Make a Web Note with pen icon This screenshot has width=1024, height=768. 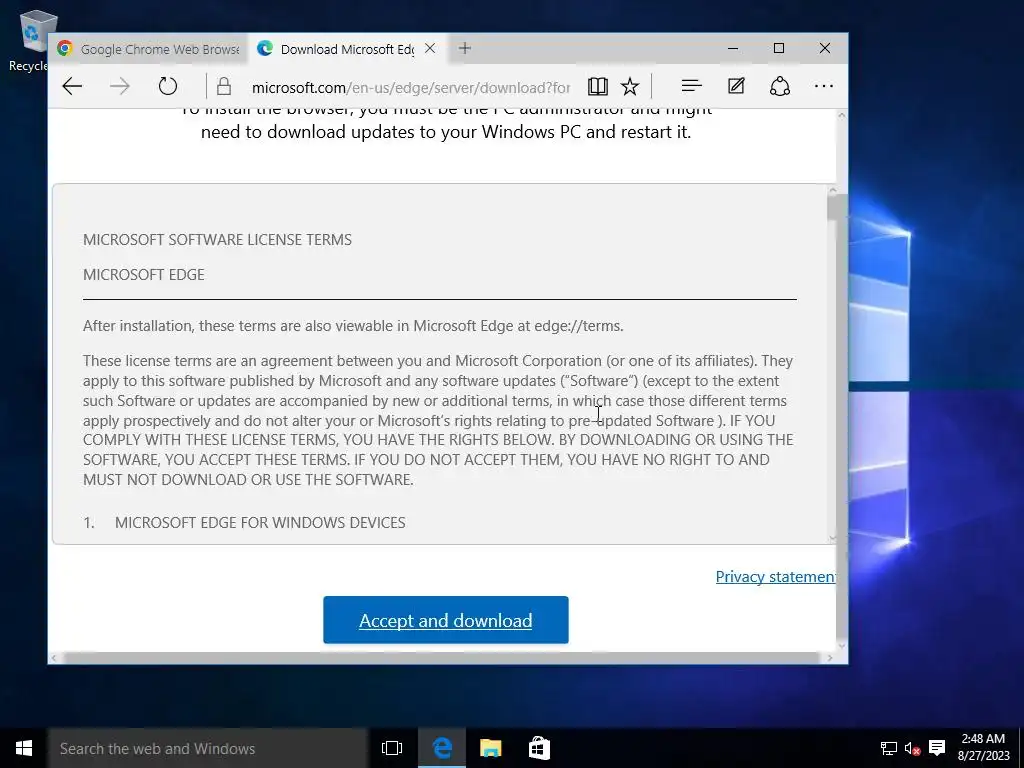(x=736, y=86)
